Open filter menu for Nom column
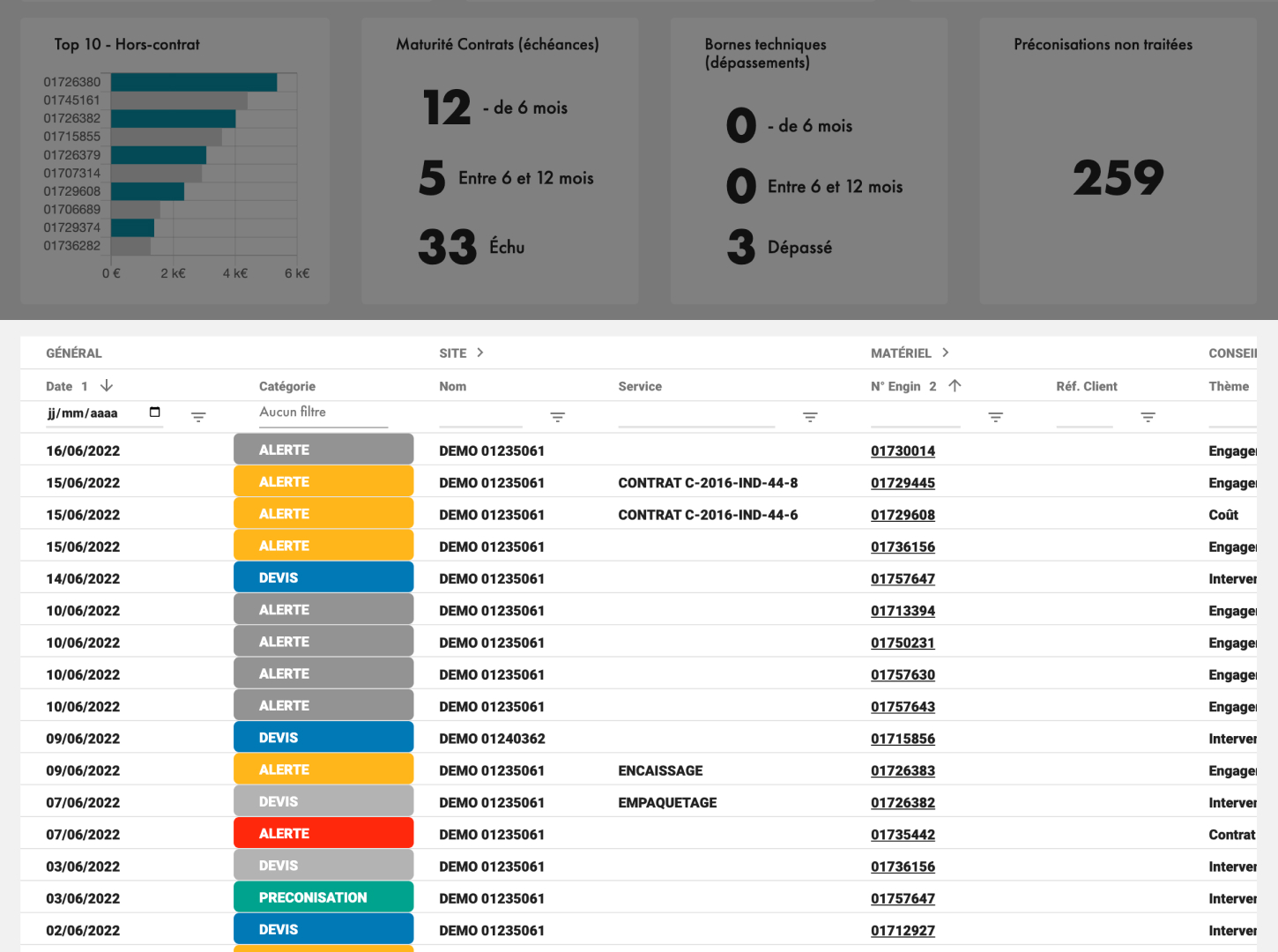This screenshot has height=952, width=1278. click(x=557, y=417)
